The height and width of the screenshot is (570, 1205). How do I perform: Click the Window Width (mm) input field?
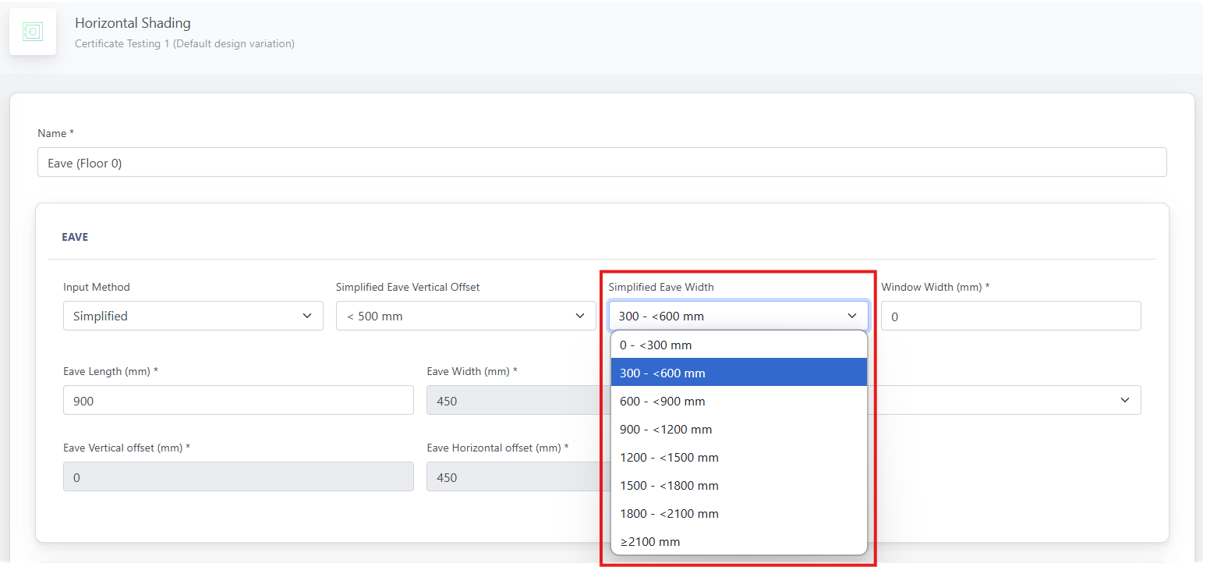click(x=1011, y=316)
